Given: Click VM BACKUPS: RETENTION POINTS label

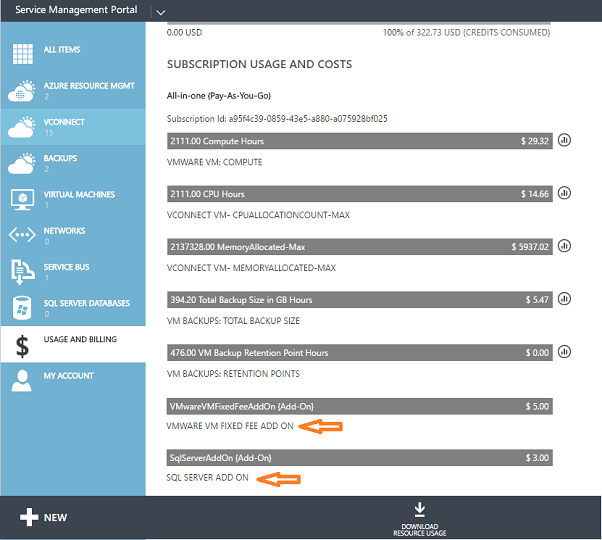Looking at the screenshot, I should (233, 374).
